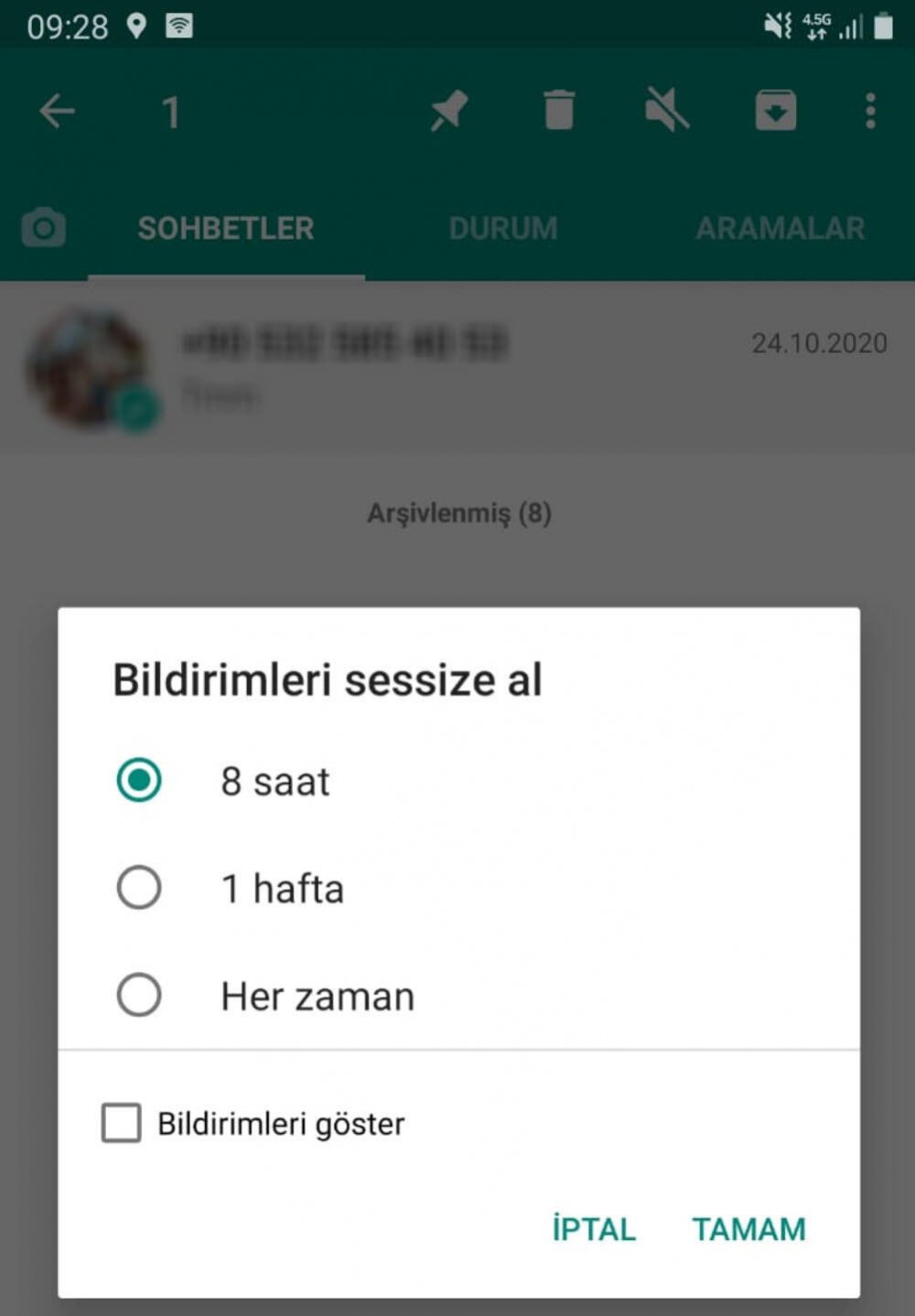Image resolution: width=915 pixels, height=1316 pixels.
Task: Tap the location icon in status bar
Action: (136, 26)
